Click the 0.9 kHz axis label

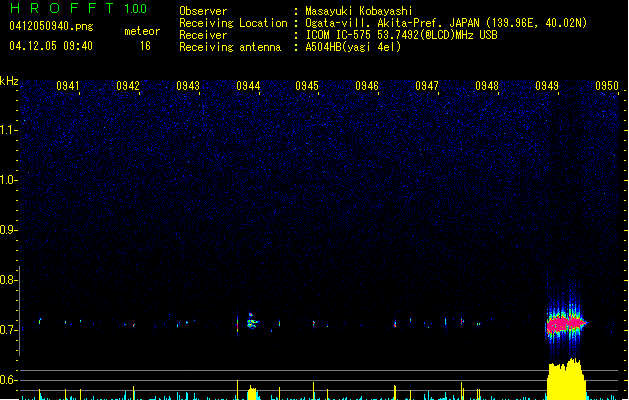[x=8, y=230]
